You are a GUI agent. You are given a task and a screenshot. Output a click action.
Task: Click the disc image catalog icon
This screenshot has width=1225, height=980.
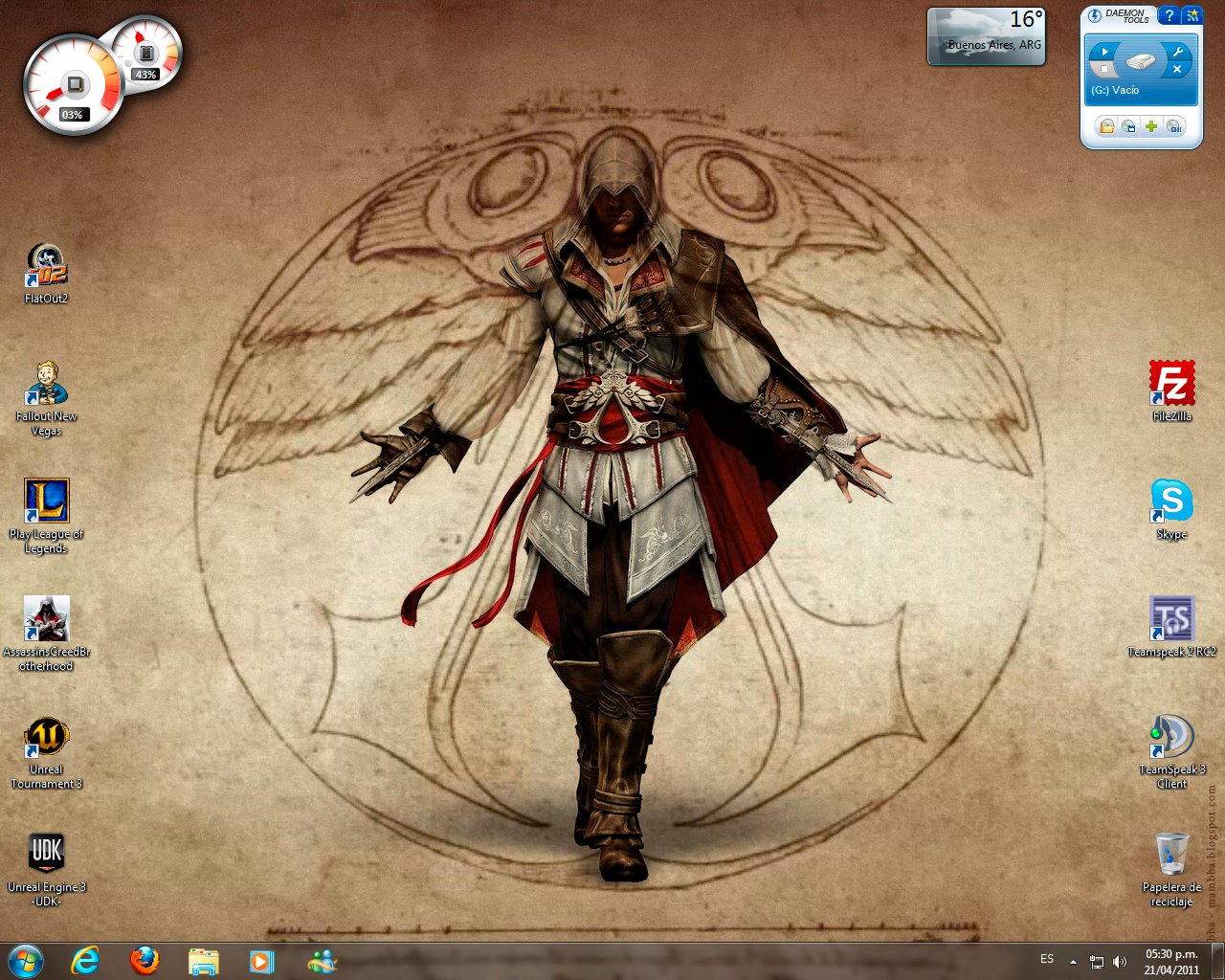click(x=1129, y=126)
